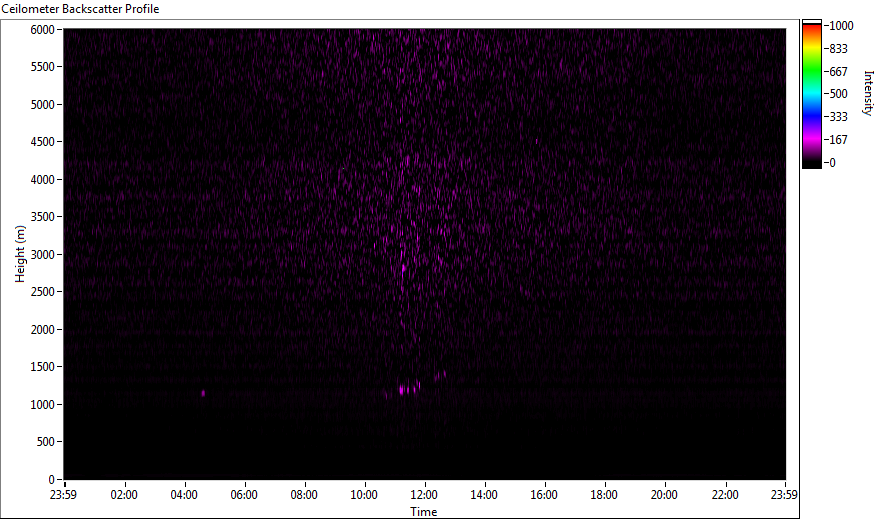The image size is (878, 519).
Task: Click the 0 intensity scale marker
Action: (831, 162)
